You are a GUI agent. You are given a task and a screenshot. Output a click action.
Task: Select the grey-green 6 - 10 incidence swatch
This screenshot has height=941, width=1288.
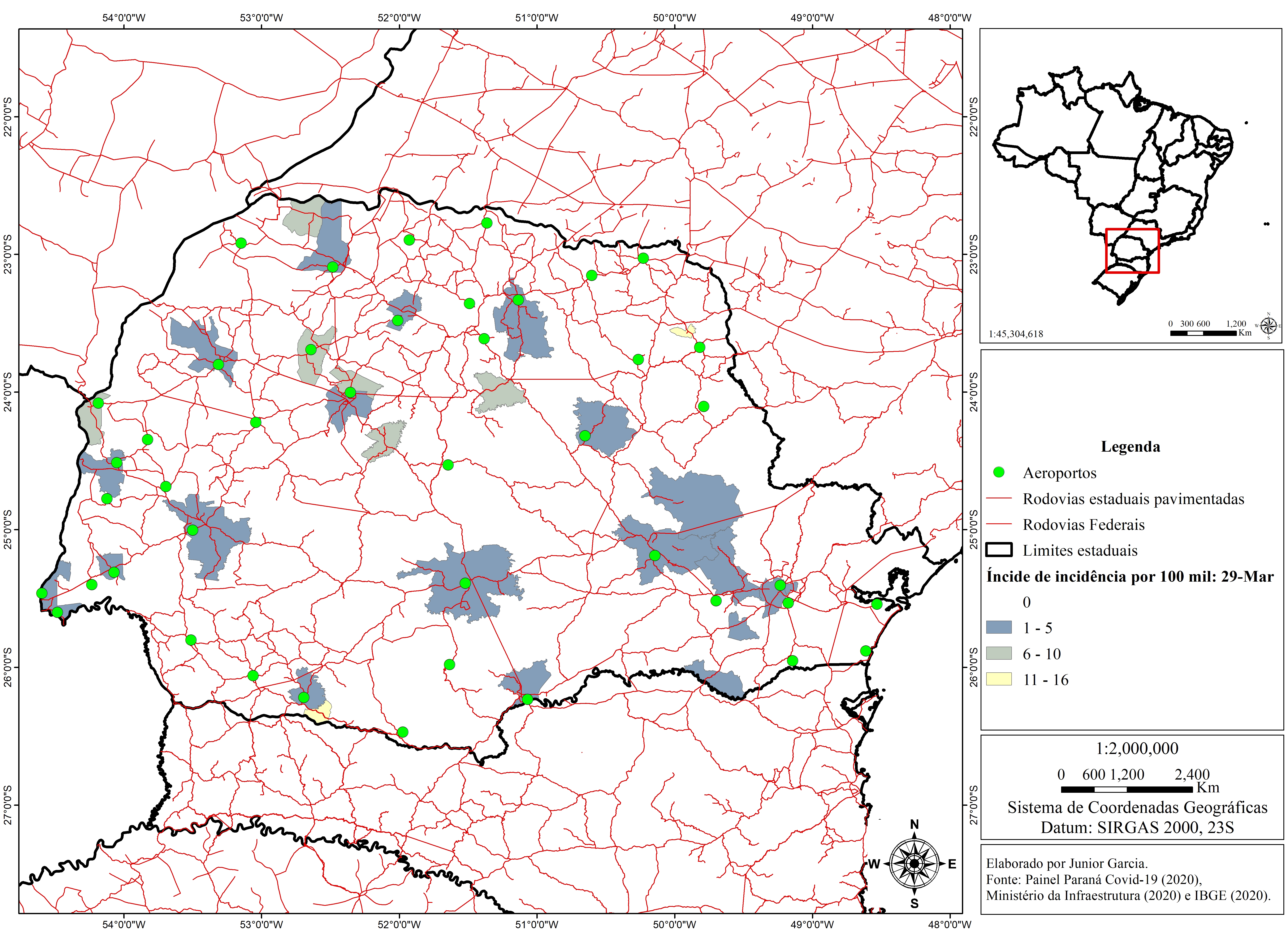point(999,653)
